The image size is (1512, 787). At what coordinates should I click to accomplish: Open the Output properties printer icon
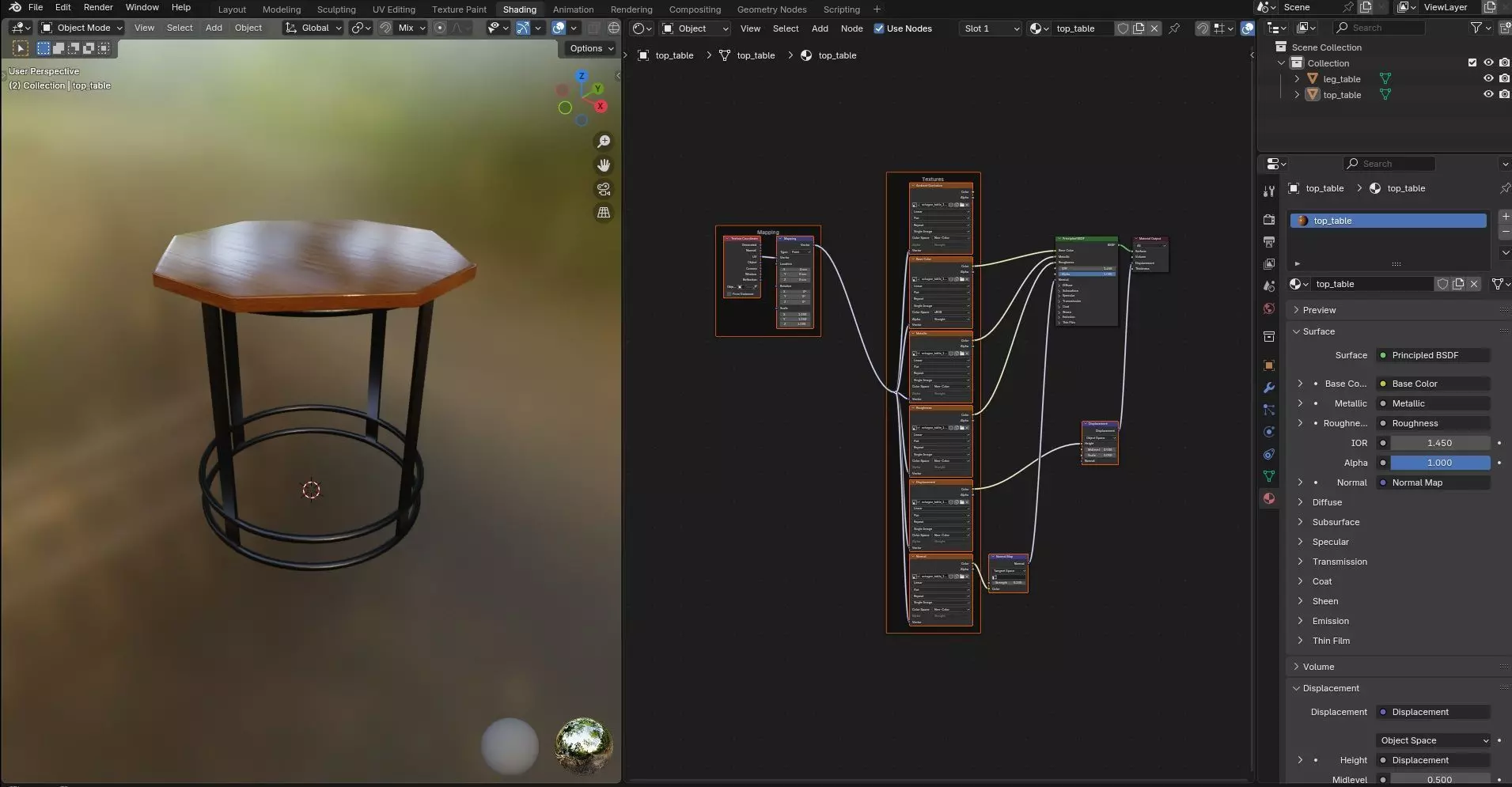[x=1269, y=241]
